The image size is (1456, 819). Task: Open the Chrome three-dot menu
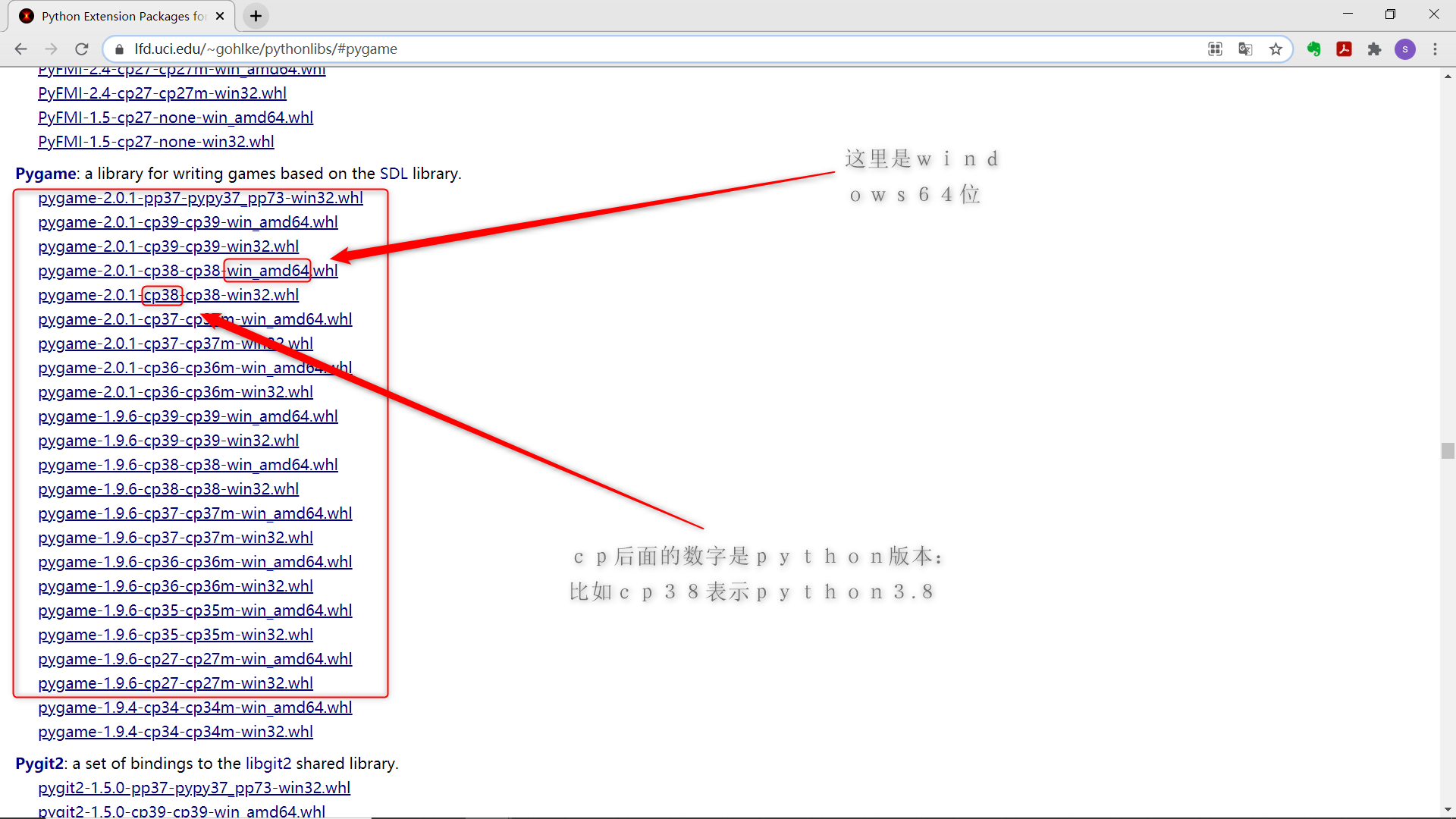click(1436, 49)
